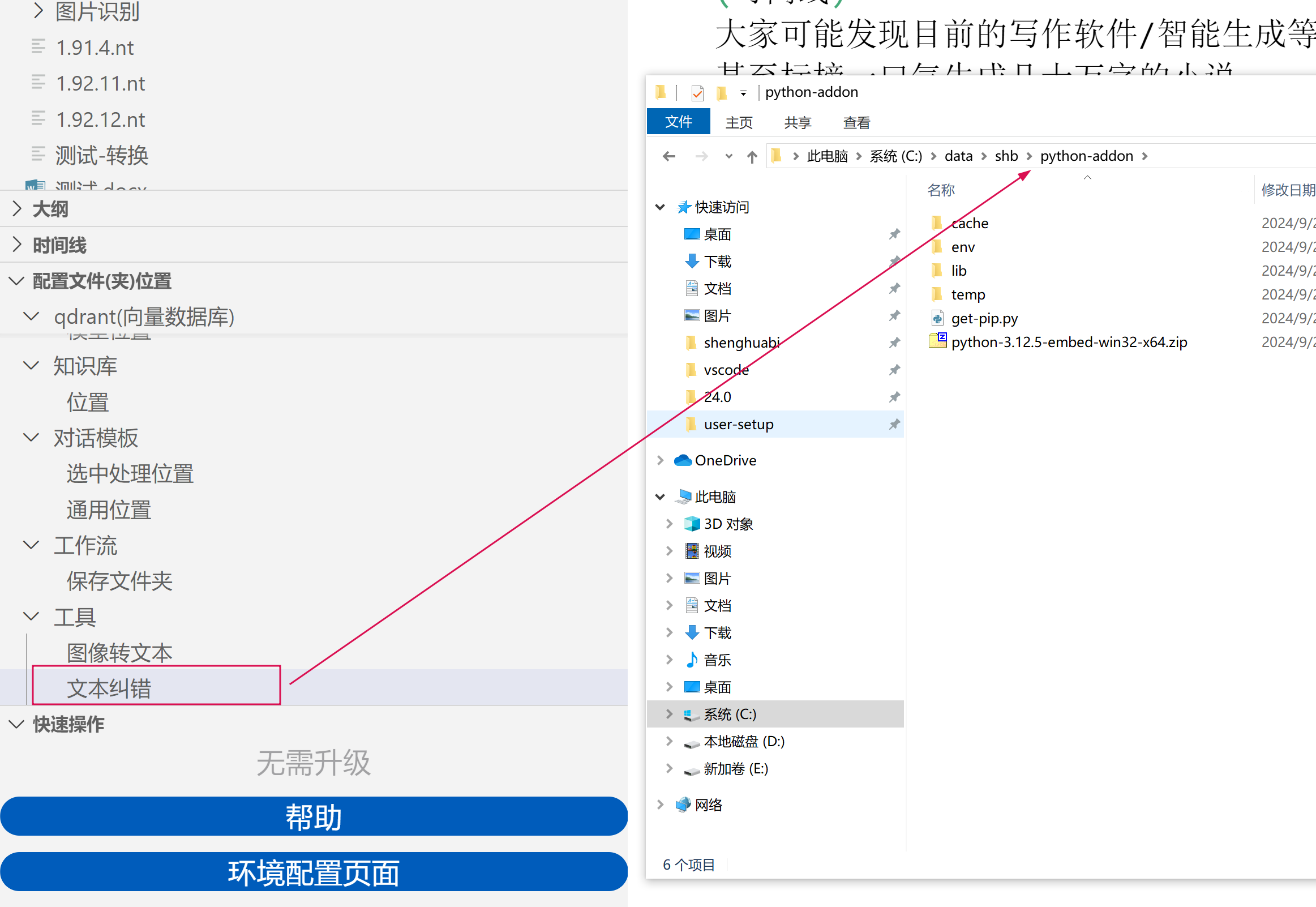Viewport: 1316px width, 907px height.
Task: Select the temp folder icon
Action: [937, 294]
